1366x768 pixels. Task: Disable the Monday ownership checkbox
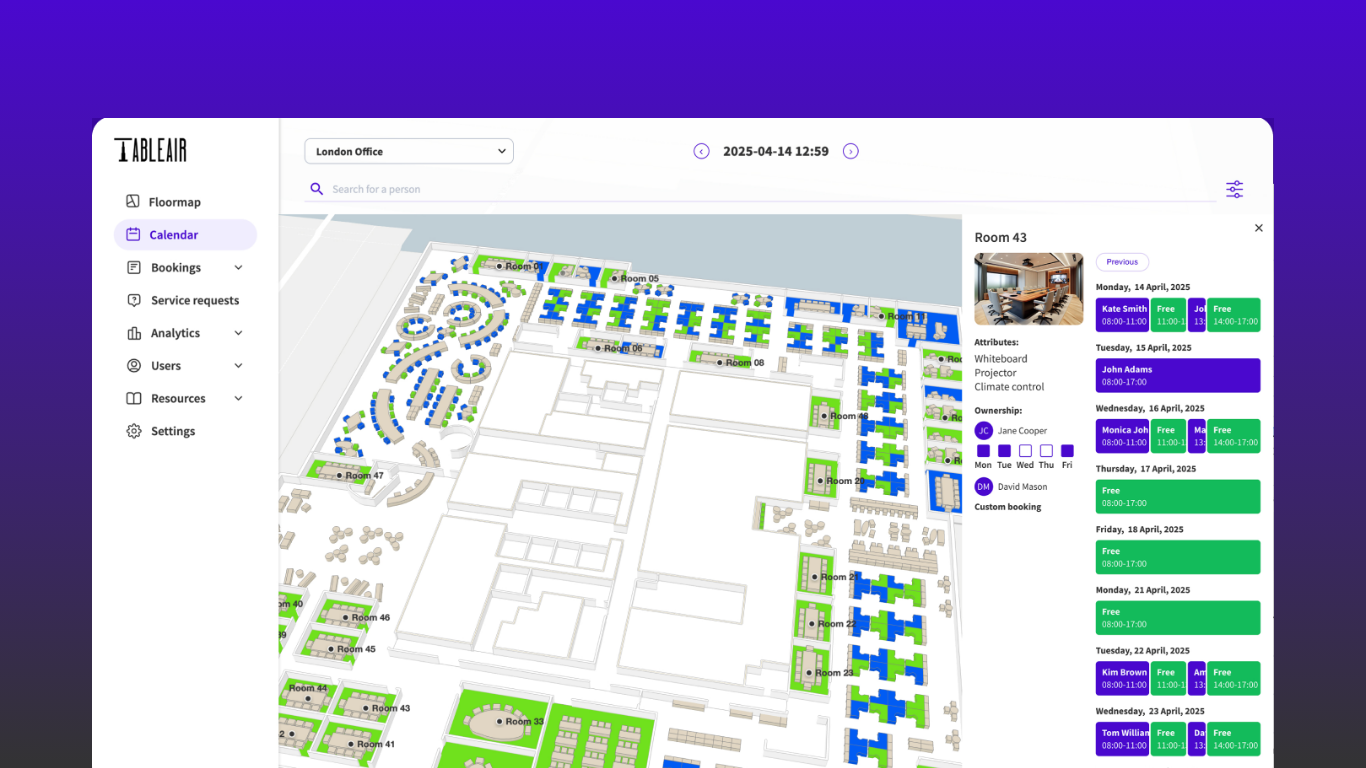(983, 452)
